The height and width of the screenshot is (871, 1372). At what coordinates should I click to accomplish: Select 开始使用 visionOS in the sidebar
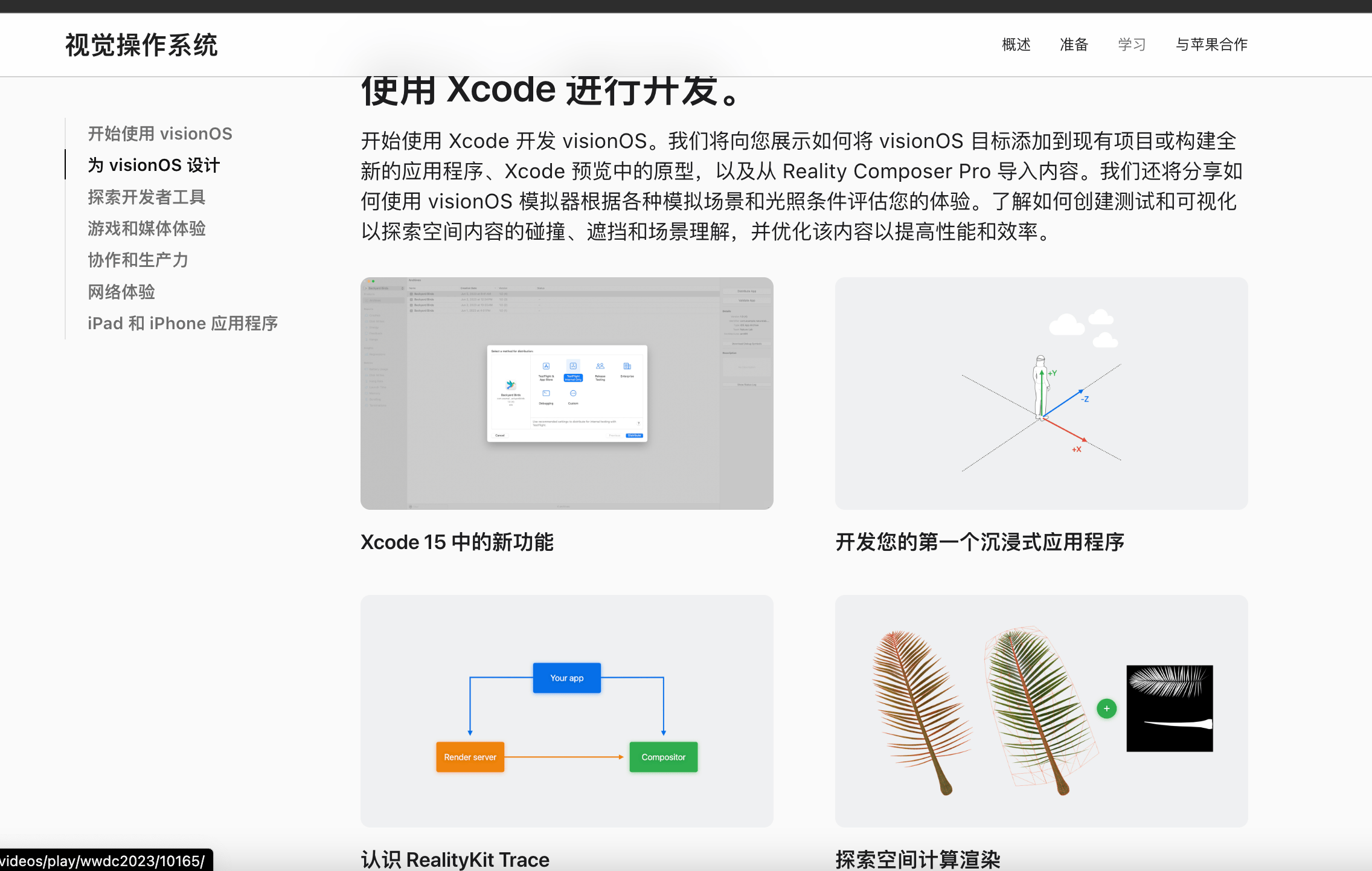point(160,133)
